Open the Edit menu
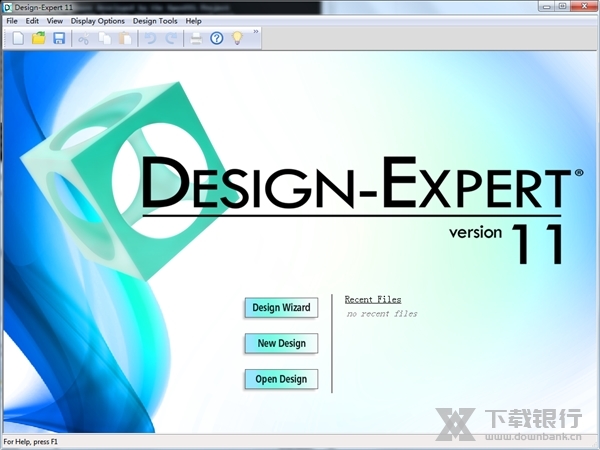This screenshot has height=450, width=600. click(32, 21)
